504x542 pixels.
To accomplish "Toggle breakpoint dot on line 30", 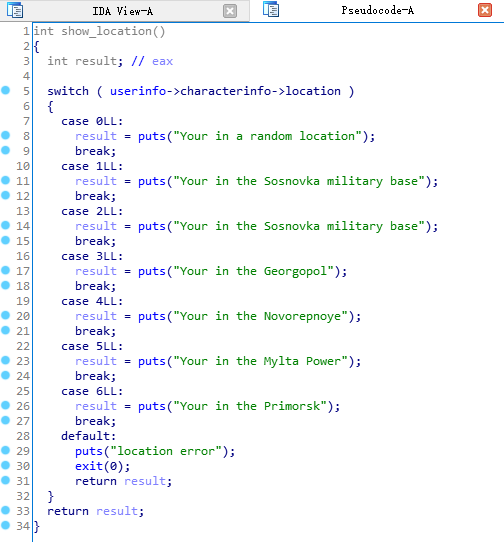I will [6, 465].
